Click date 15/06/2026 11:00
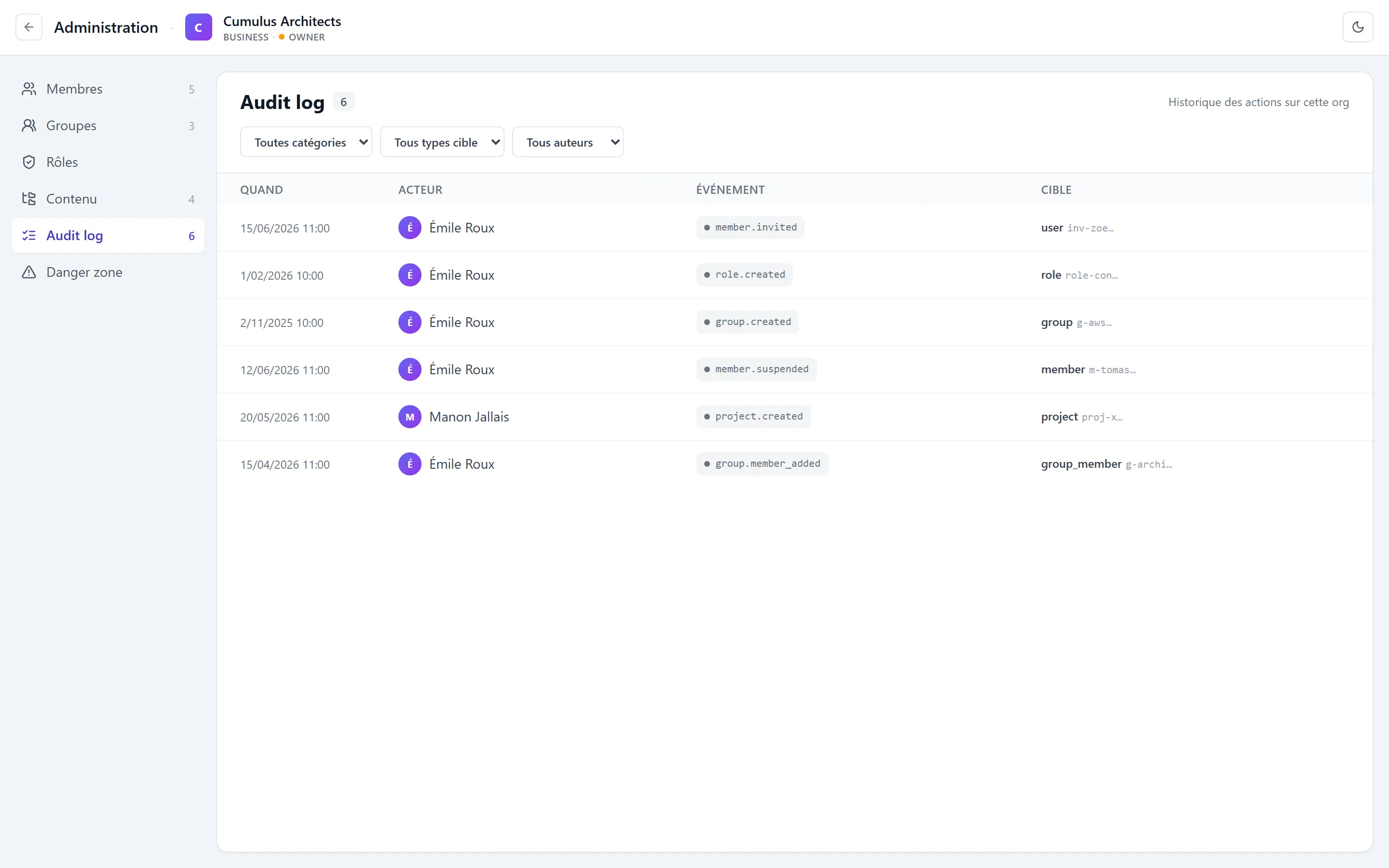Viewport: 1389px width, 868px height. (285, 229)
